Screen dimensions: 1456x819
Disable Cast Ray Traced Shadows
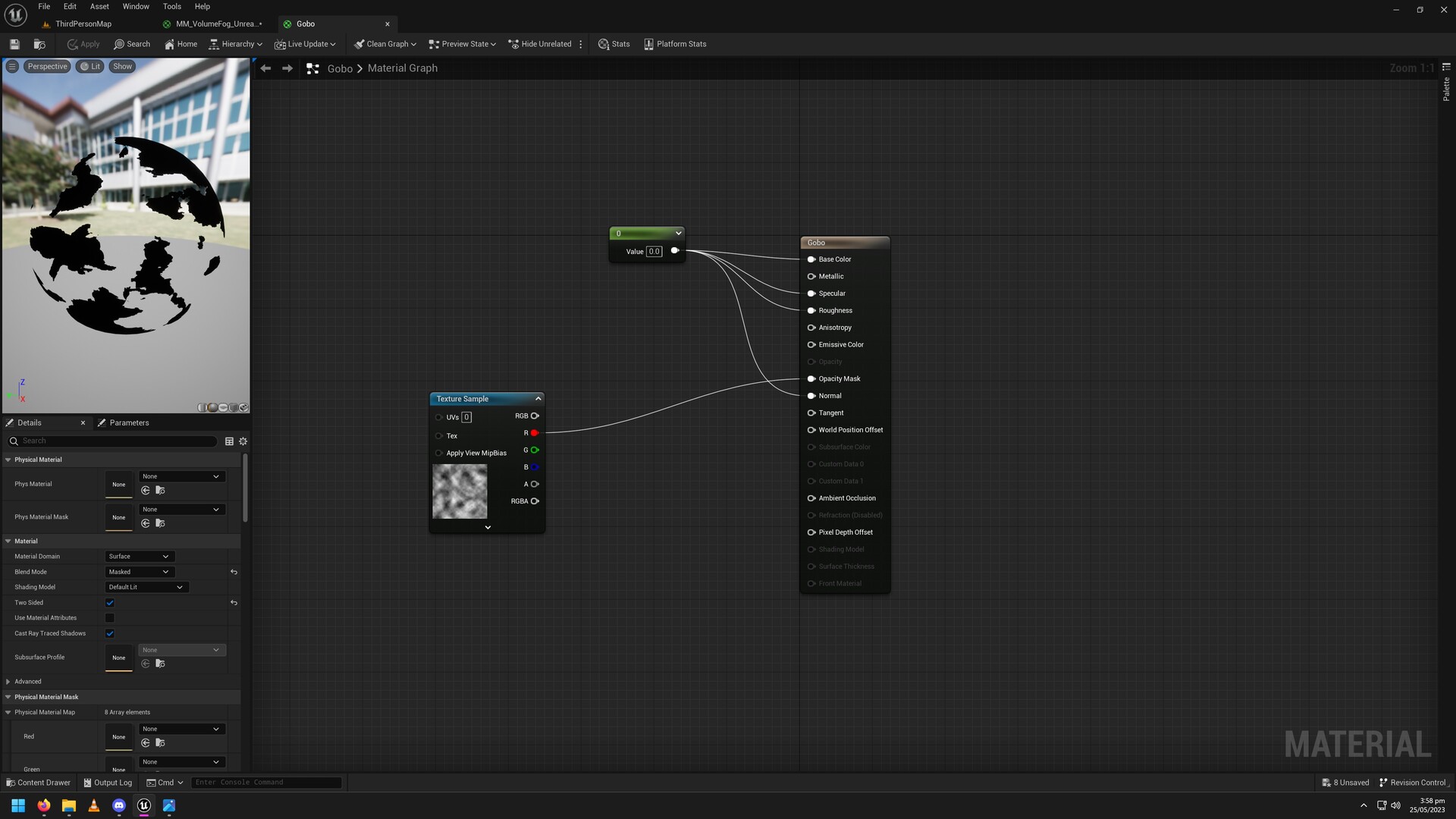[x=110, y=633]
